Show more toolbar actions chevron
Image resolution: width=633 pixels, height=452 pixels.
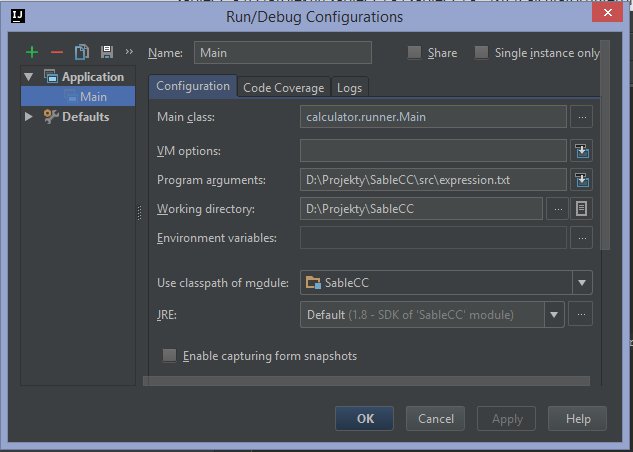(x=129, y=52)
